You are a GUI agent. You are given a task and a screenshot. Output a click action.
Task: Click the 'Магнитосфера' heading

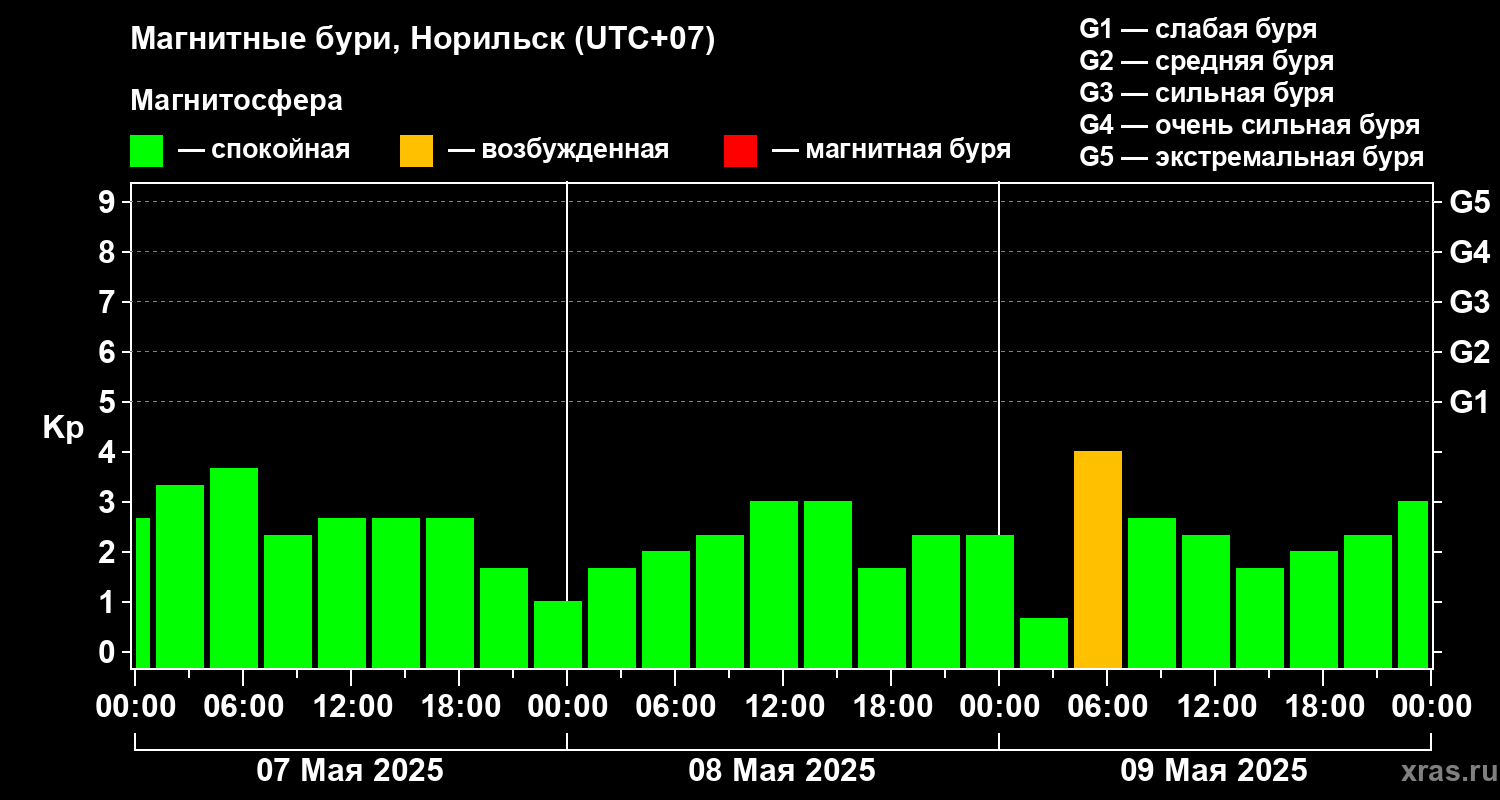point(237,100)
